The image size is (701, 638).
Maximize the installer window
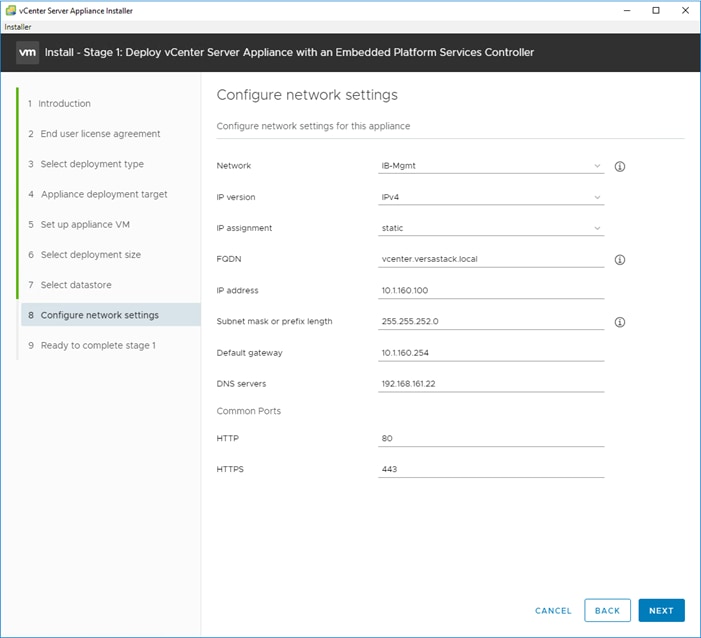coord(656,10)
